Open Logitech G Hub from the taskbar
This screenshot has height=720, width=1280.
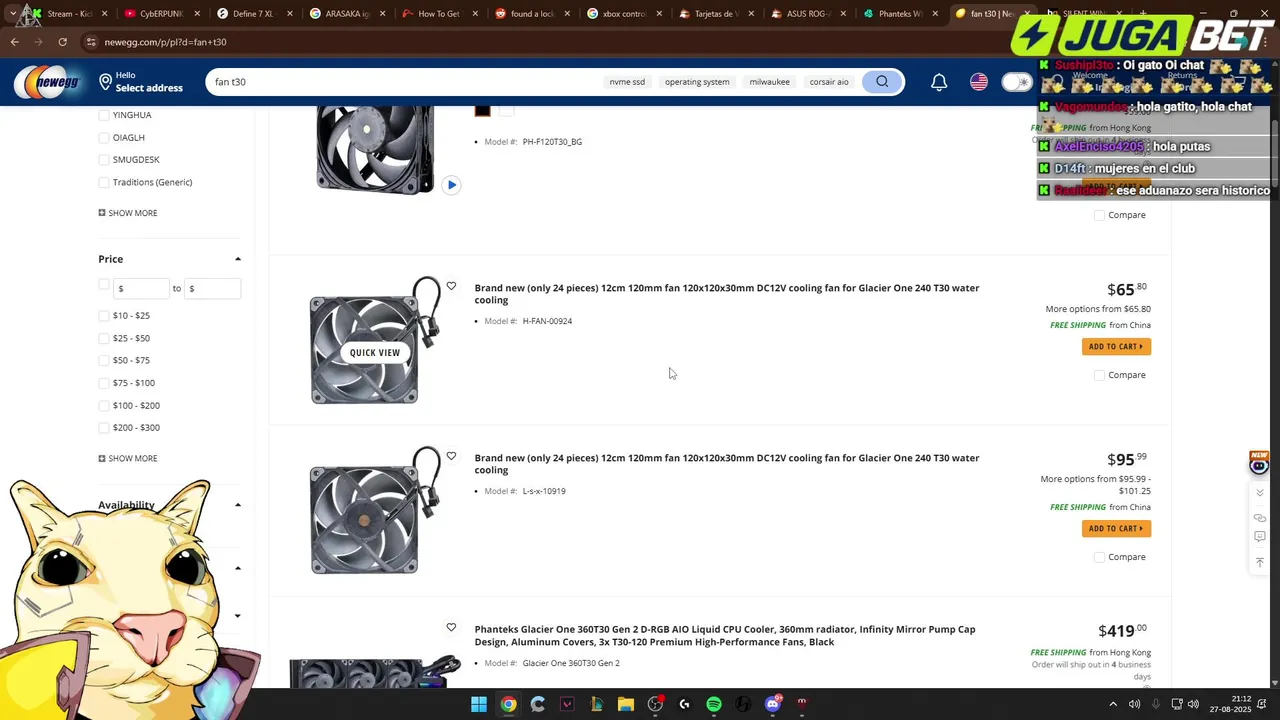pyautogui.click(x=684, y=705)
